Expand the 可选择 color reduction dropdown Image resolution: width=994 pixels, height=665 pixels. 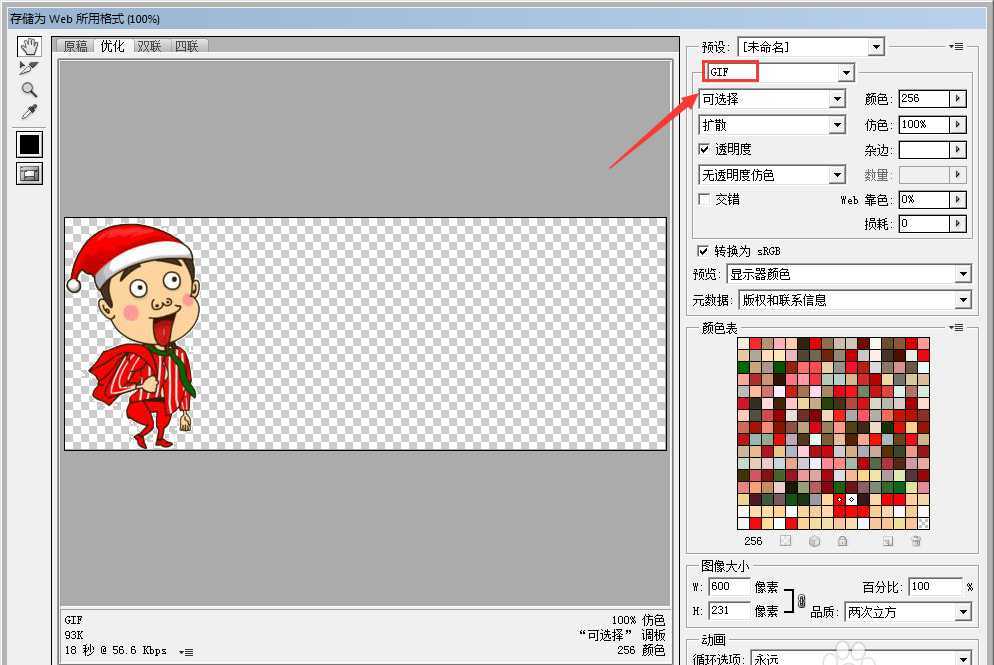(837, 99)
